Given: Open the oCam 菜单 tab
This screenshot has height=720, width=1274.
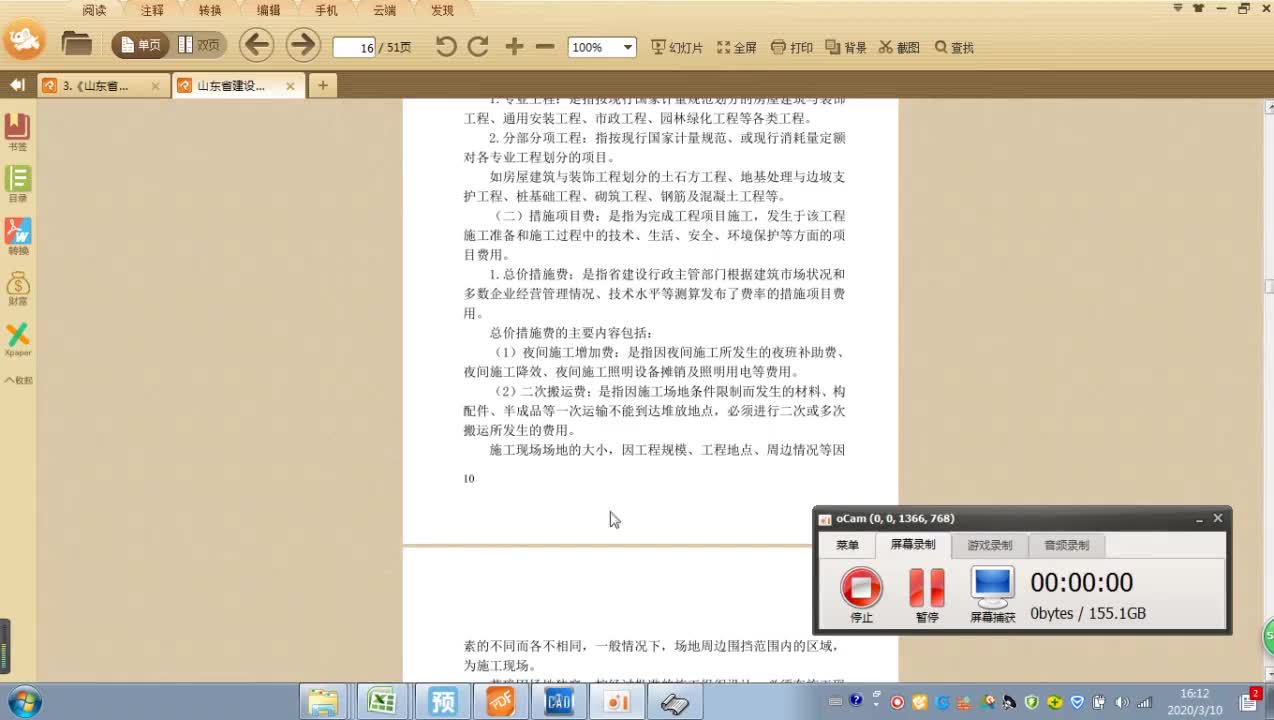Looking at the screenshot, I should [x=847, y=546].
